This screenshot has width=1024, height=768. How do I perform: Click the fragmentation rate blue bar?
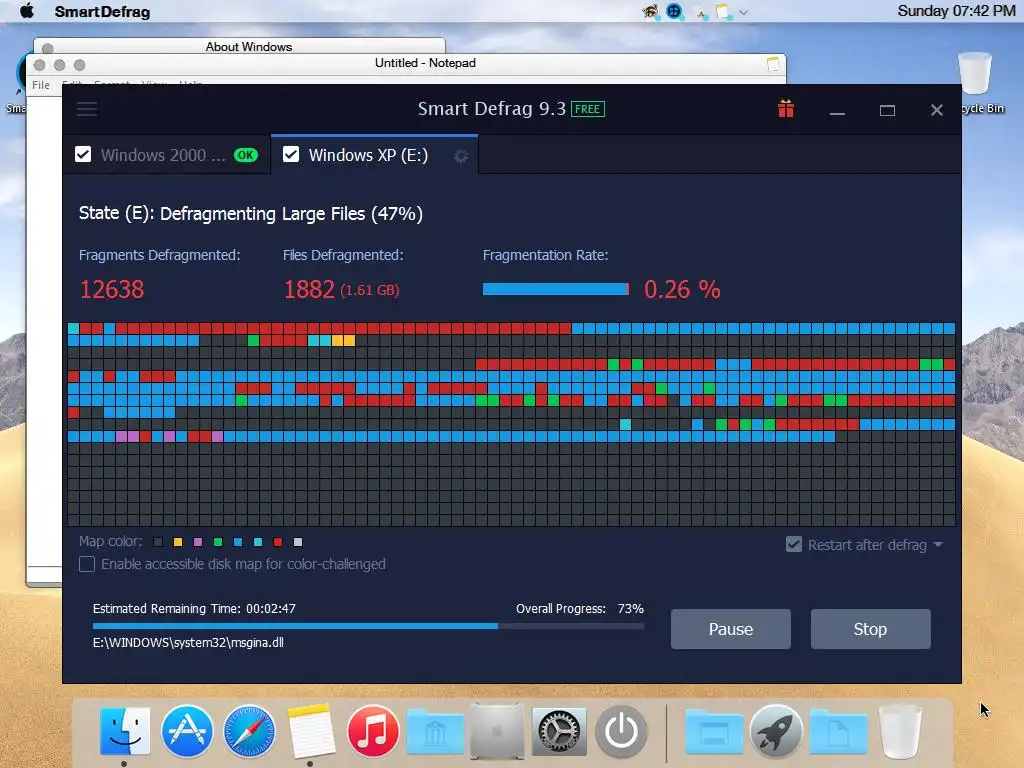pos(555,289)
